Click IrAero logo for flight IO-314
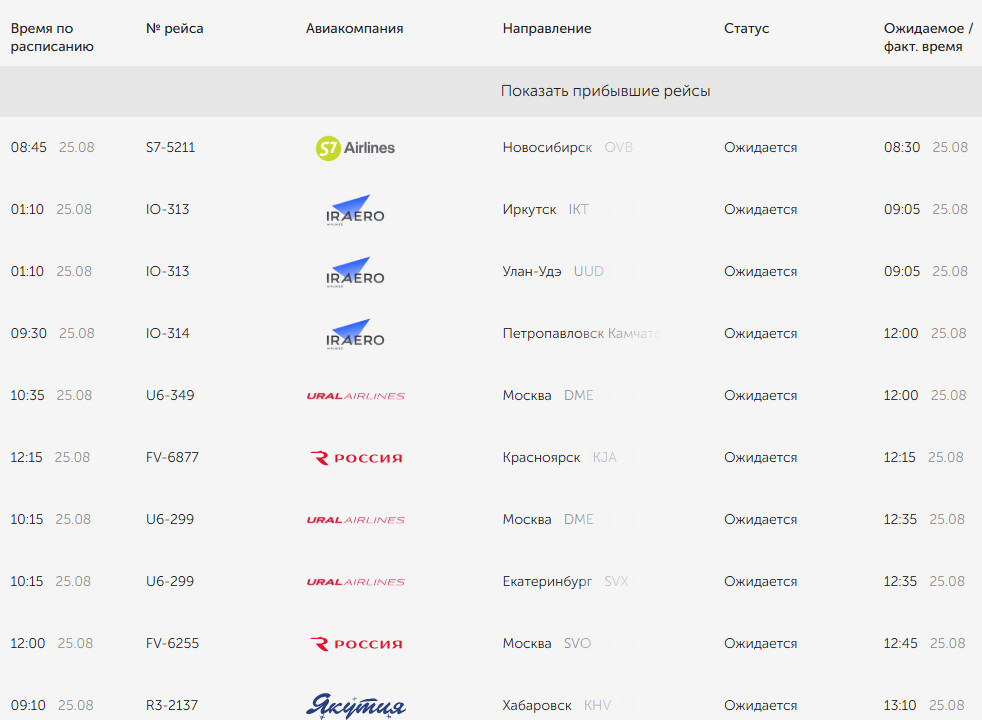 point(355,334)
